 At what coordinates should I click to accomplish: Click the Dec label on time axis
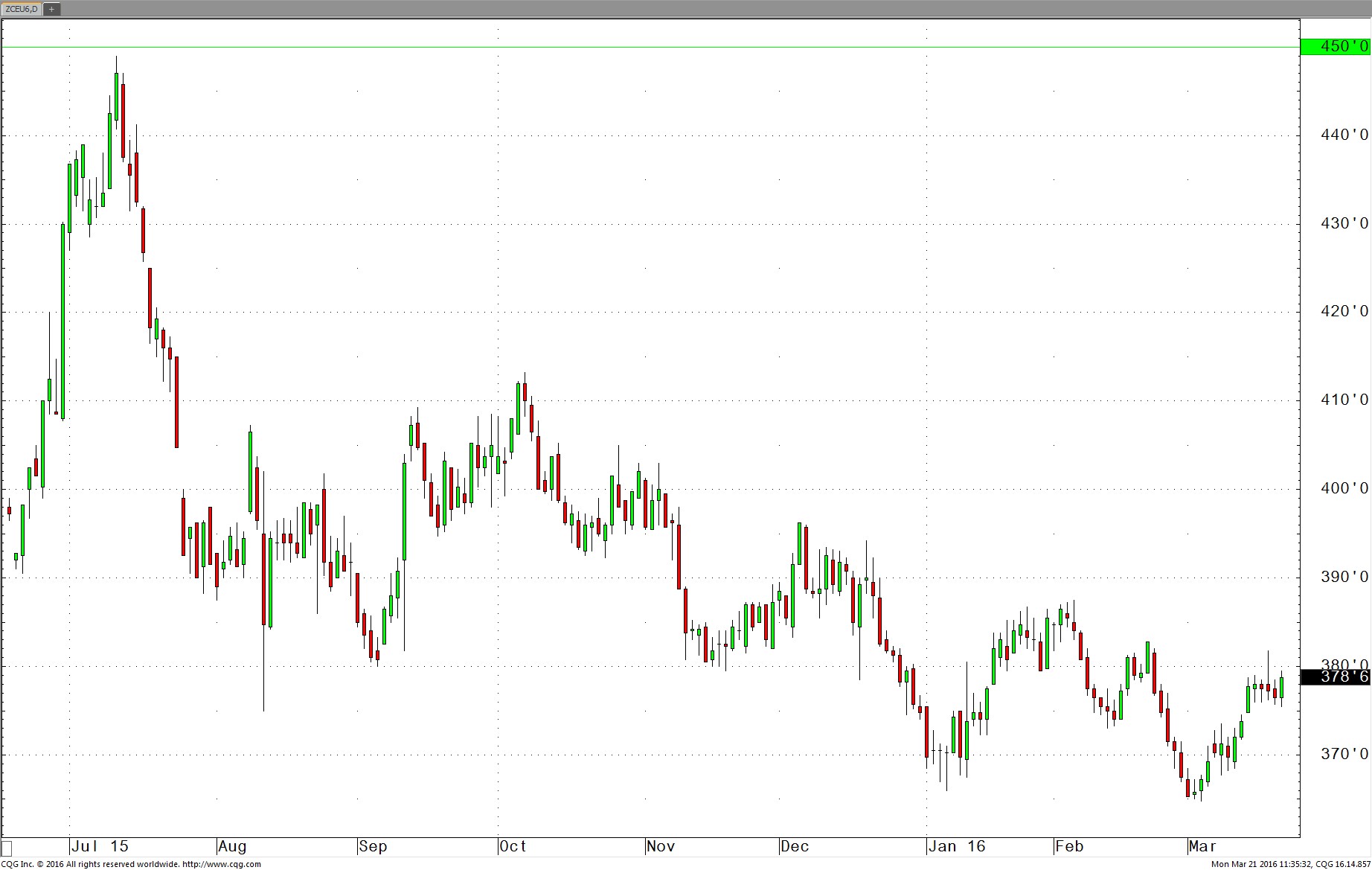795,846
